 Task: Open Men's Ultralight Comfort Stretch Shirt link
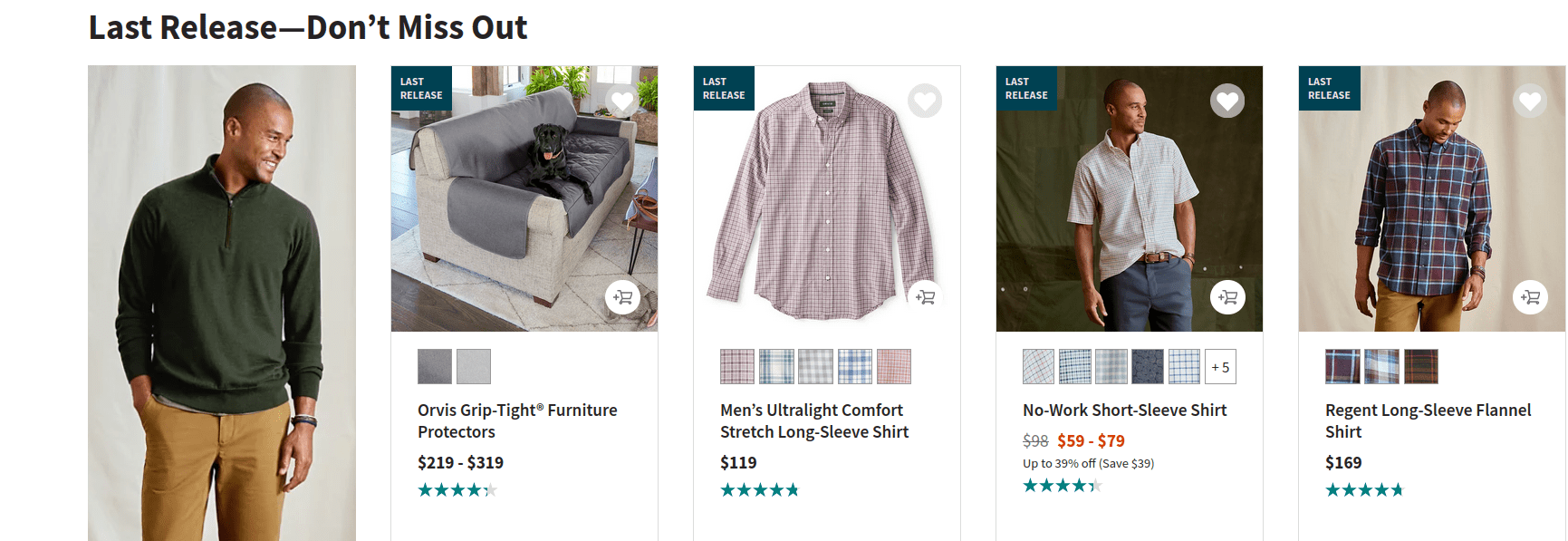[813, 421]
